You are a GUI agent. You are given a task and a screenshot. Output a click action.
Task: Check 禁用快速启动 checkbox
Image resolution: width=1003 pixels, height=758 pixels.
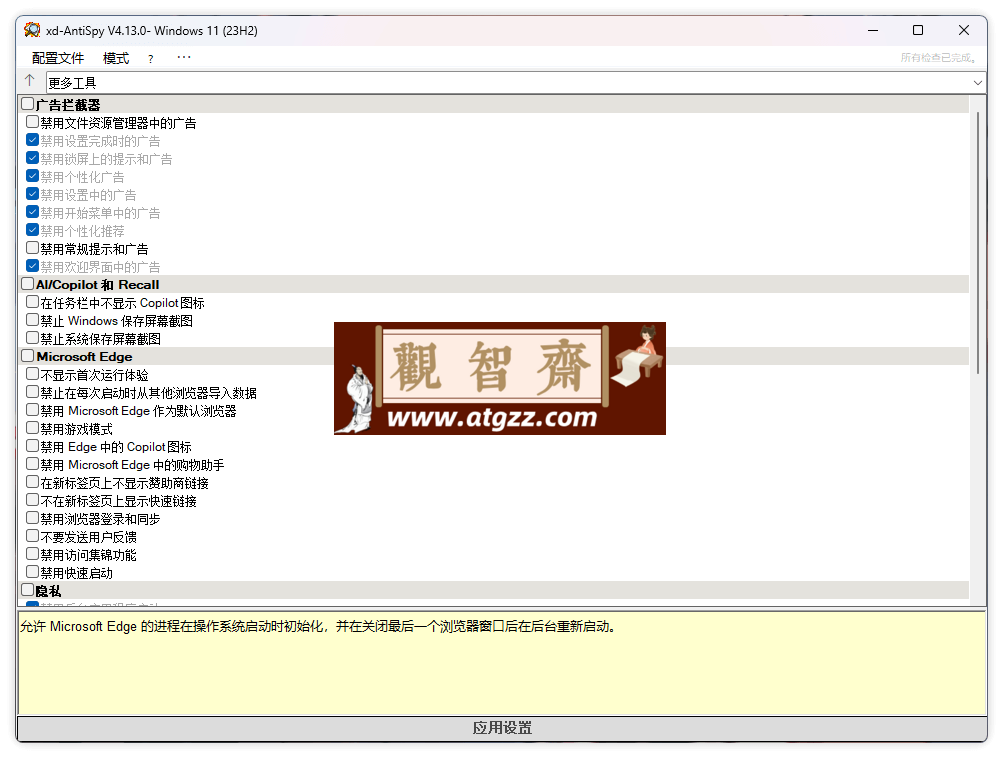33,572
